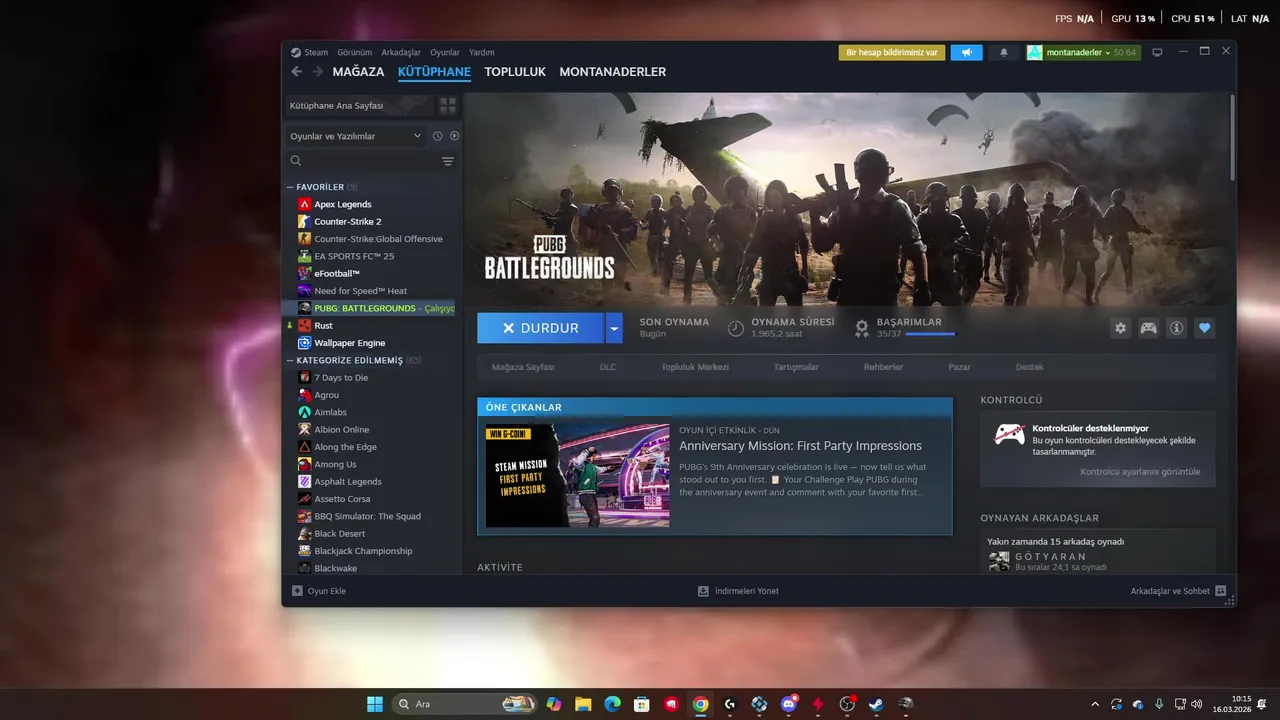The height and width of the screenshot is (720, 1280).
Task: Click the Add Game plus icon
Action: pyautogui.click(x=297, y=591)
